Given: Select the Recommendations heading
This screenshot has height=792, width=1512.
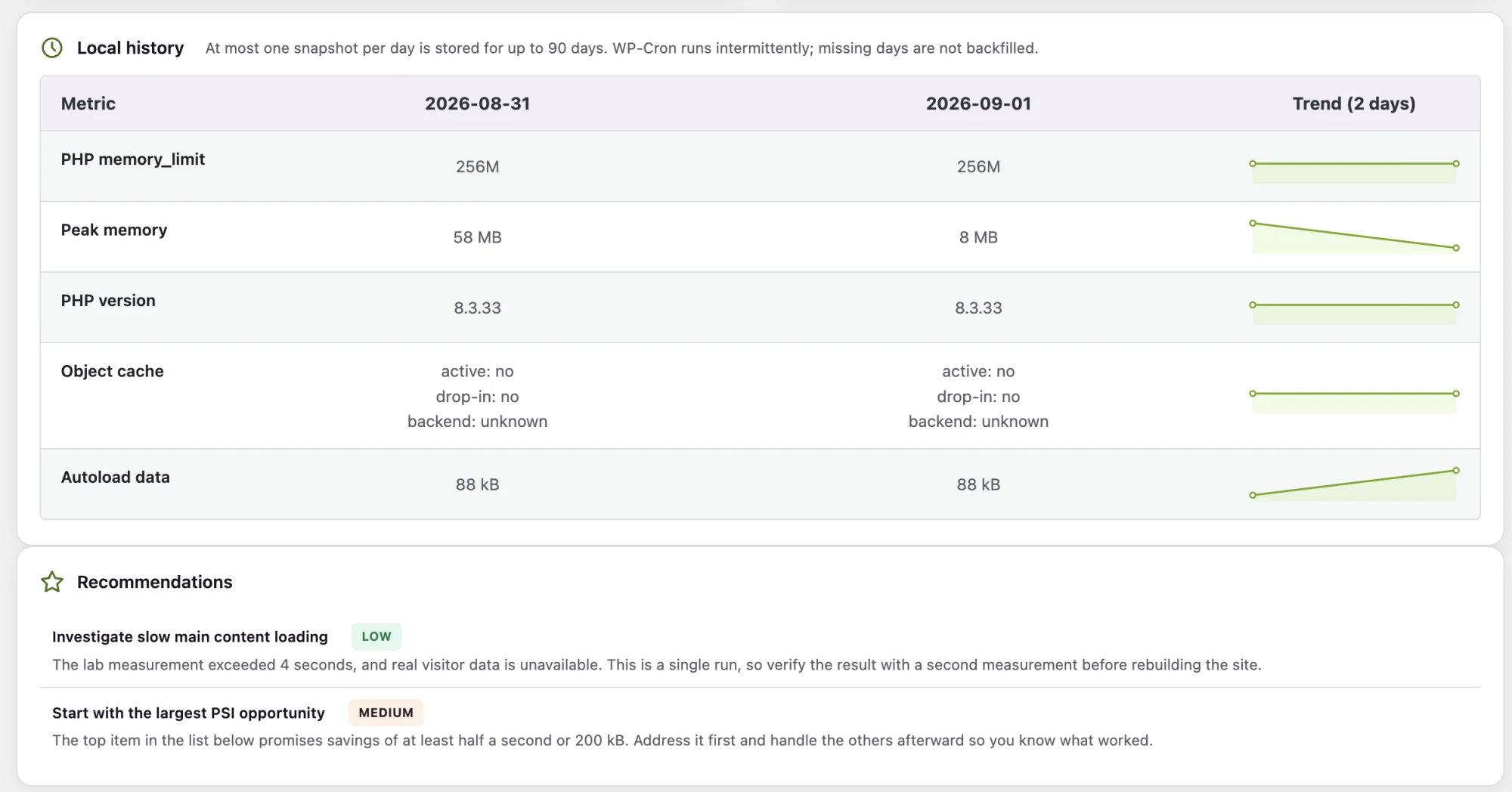Looking at the screenshot, I should click(x=154, y=582).
